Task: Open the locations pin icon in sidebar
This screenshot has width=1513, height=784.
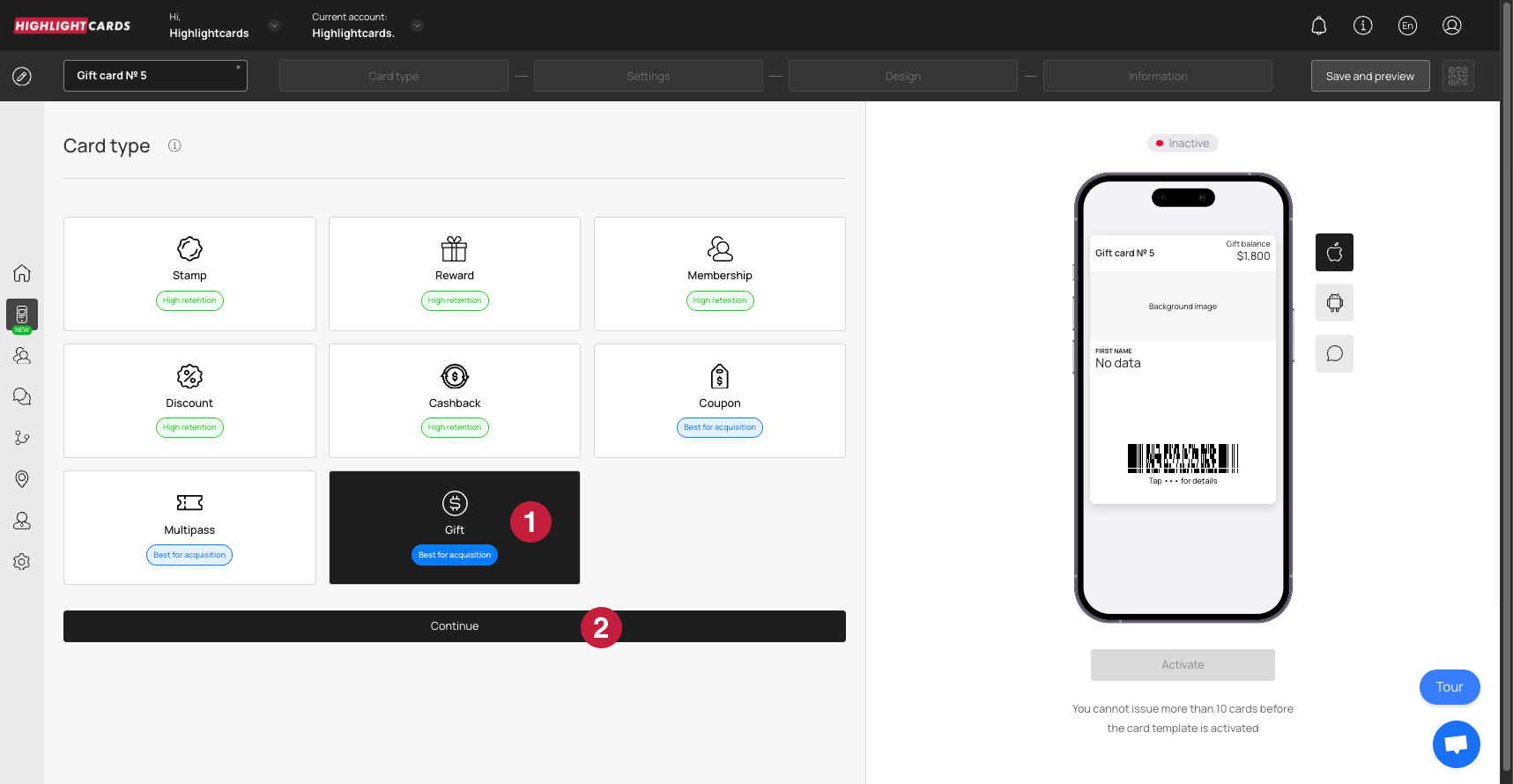Action: pos(22,478)
